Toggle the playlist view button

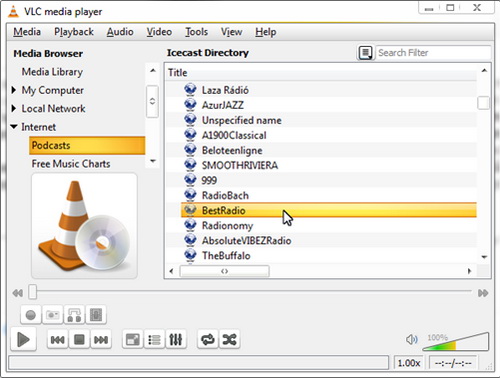coord(154,339)
